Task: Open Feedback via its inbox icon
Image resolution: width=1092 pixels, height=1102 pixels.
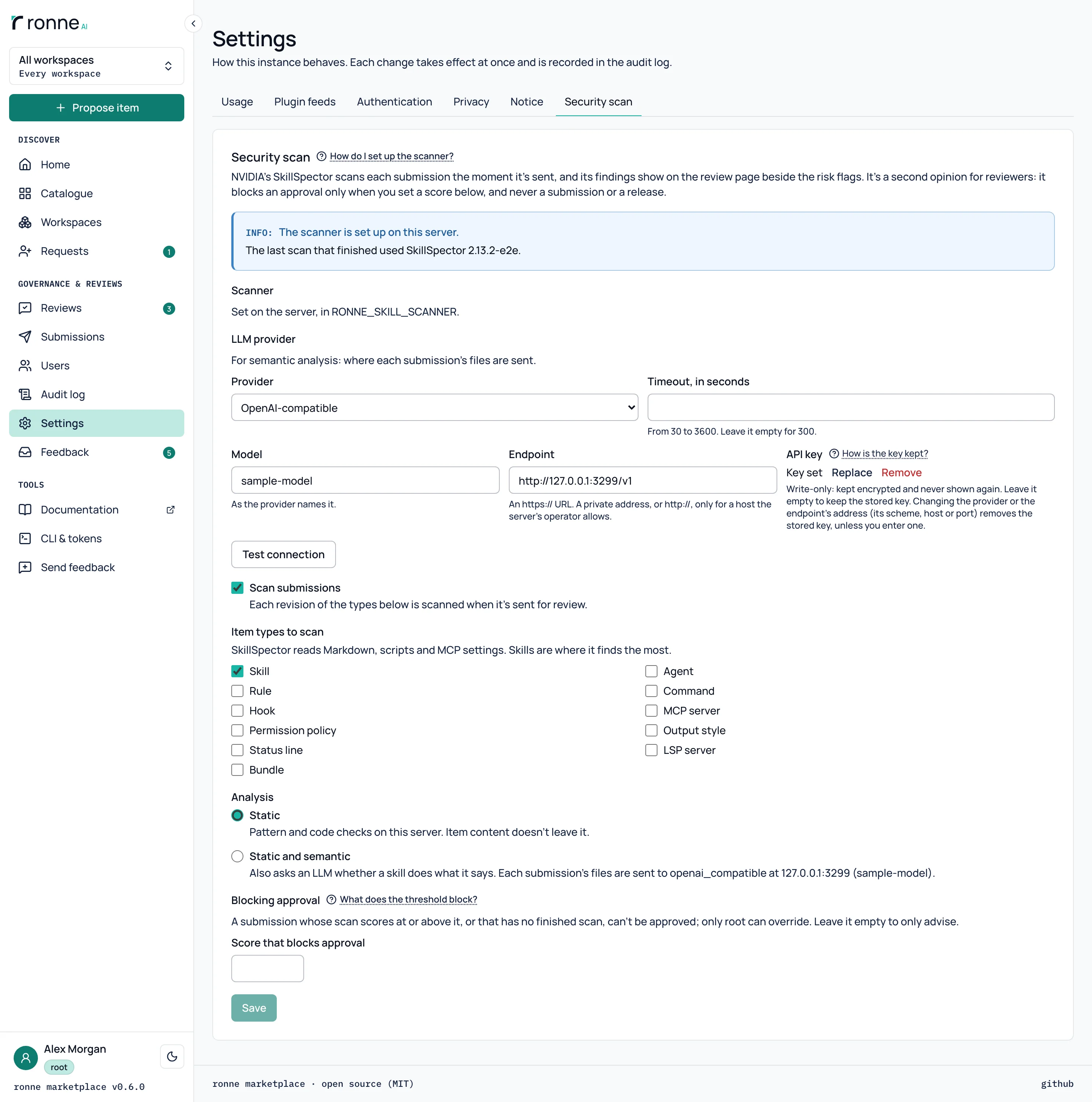Action: 25,452
